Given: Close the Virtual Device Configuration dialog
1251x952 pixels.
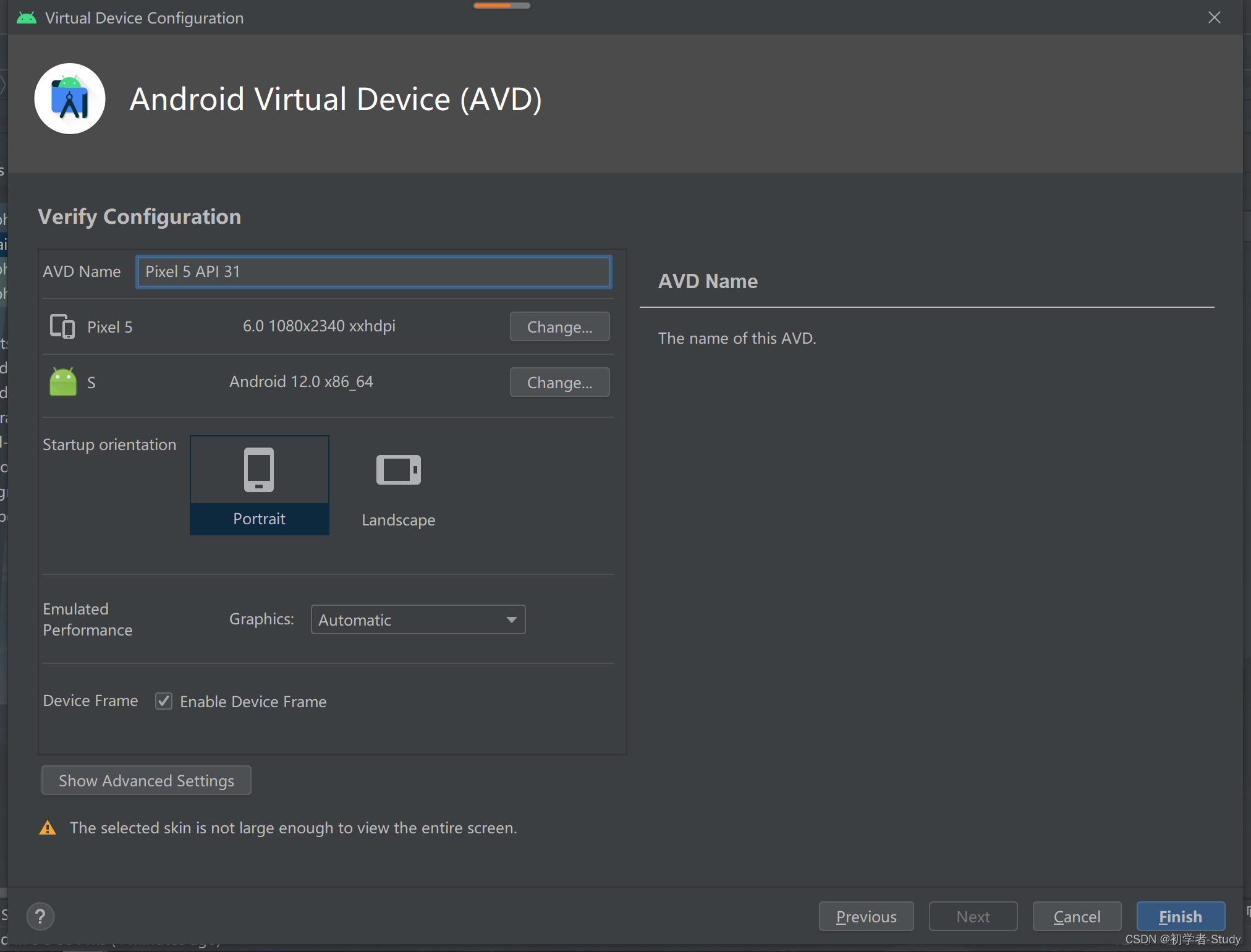Looking at the screenshot, I should [x=1214, y=18].
